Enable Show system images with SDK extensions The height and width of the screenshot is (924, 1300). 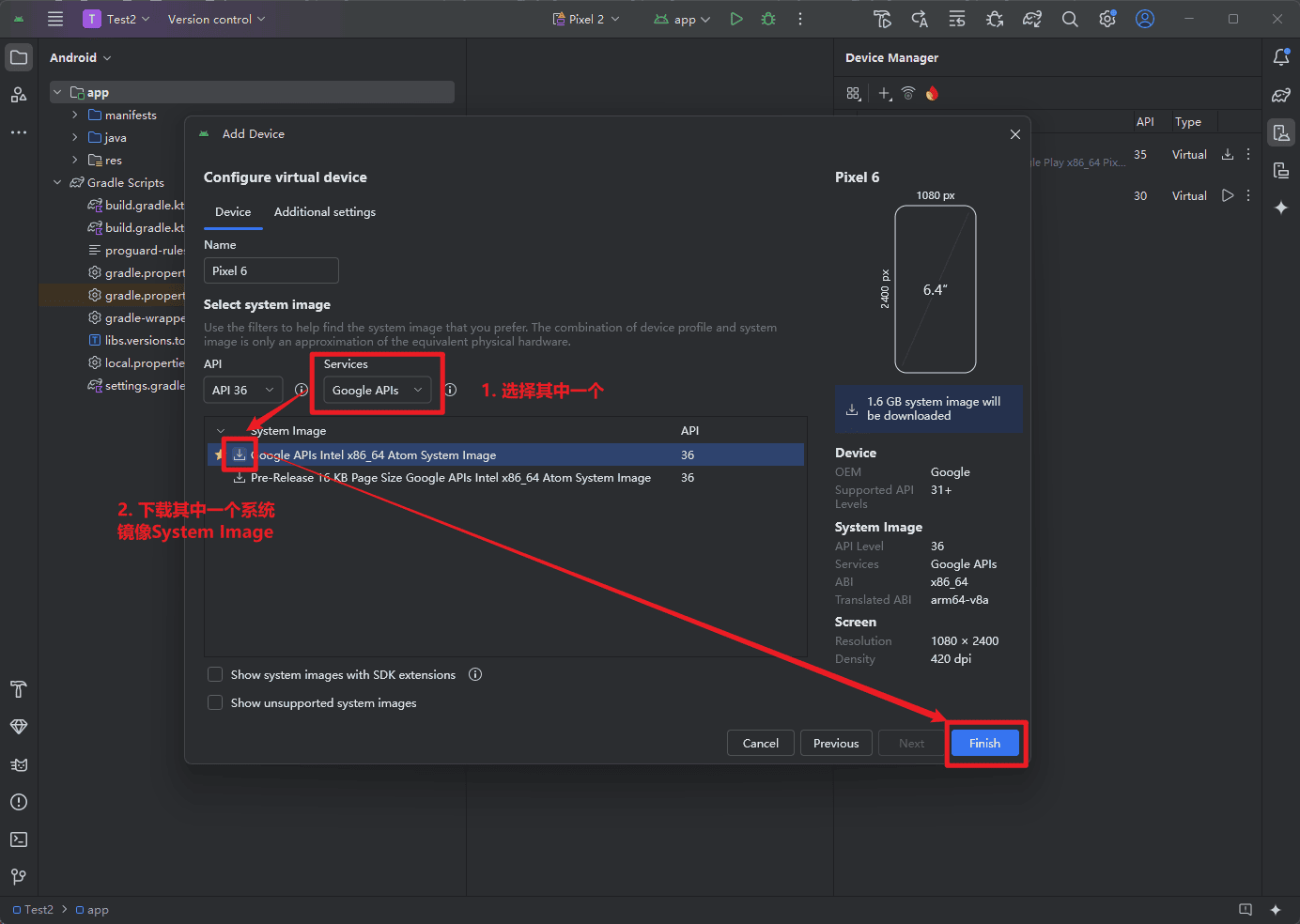(x=215, y=674)
